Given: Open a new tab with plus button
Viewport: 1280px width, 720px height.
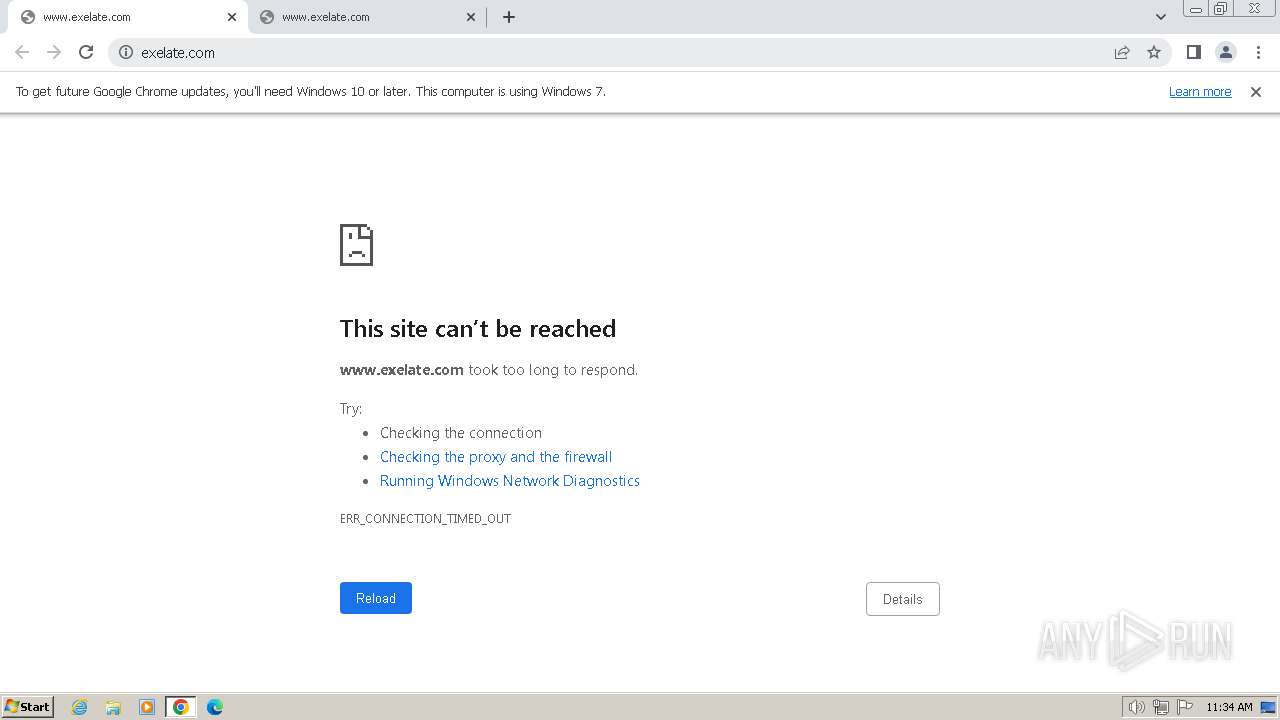Looking at the screenshot, I should (x=509, y=17).
